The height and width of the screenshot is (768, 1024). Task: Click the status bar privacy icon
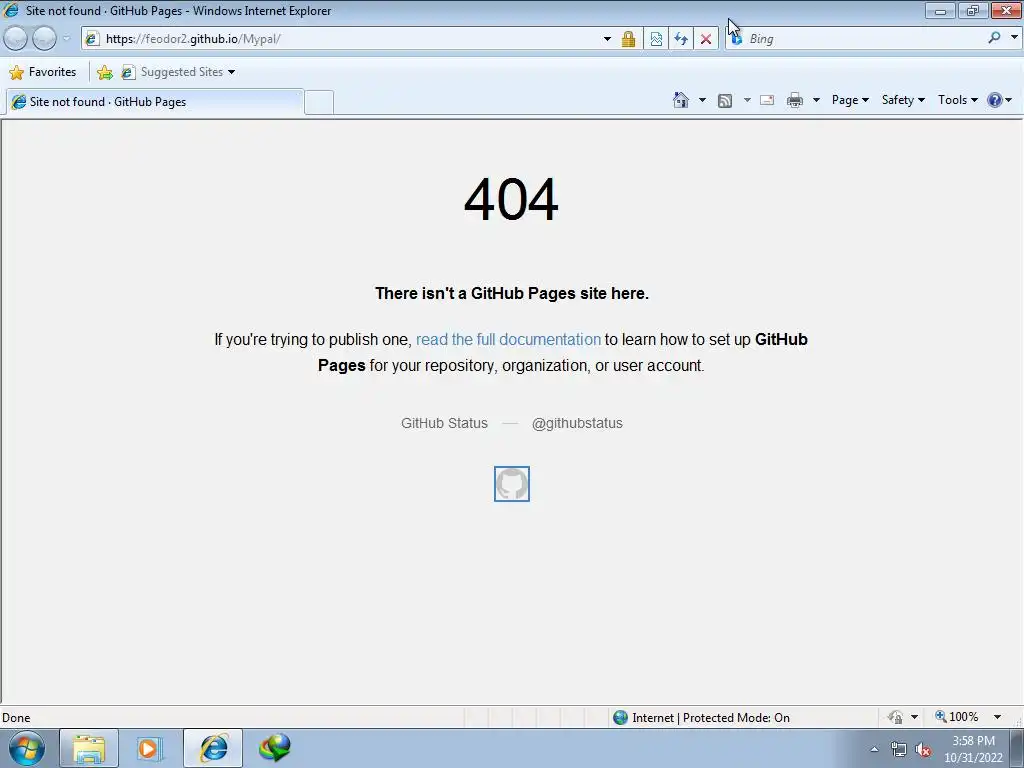(x=895, y=717)
